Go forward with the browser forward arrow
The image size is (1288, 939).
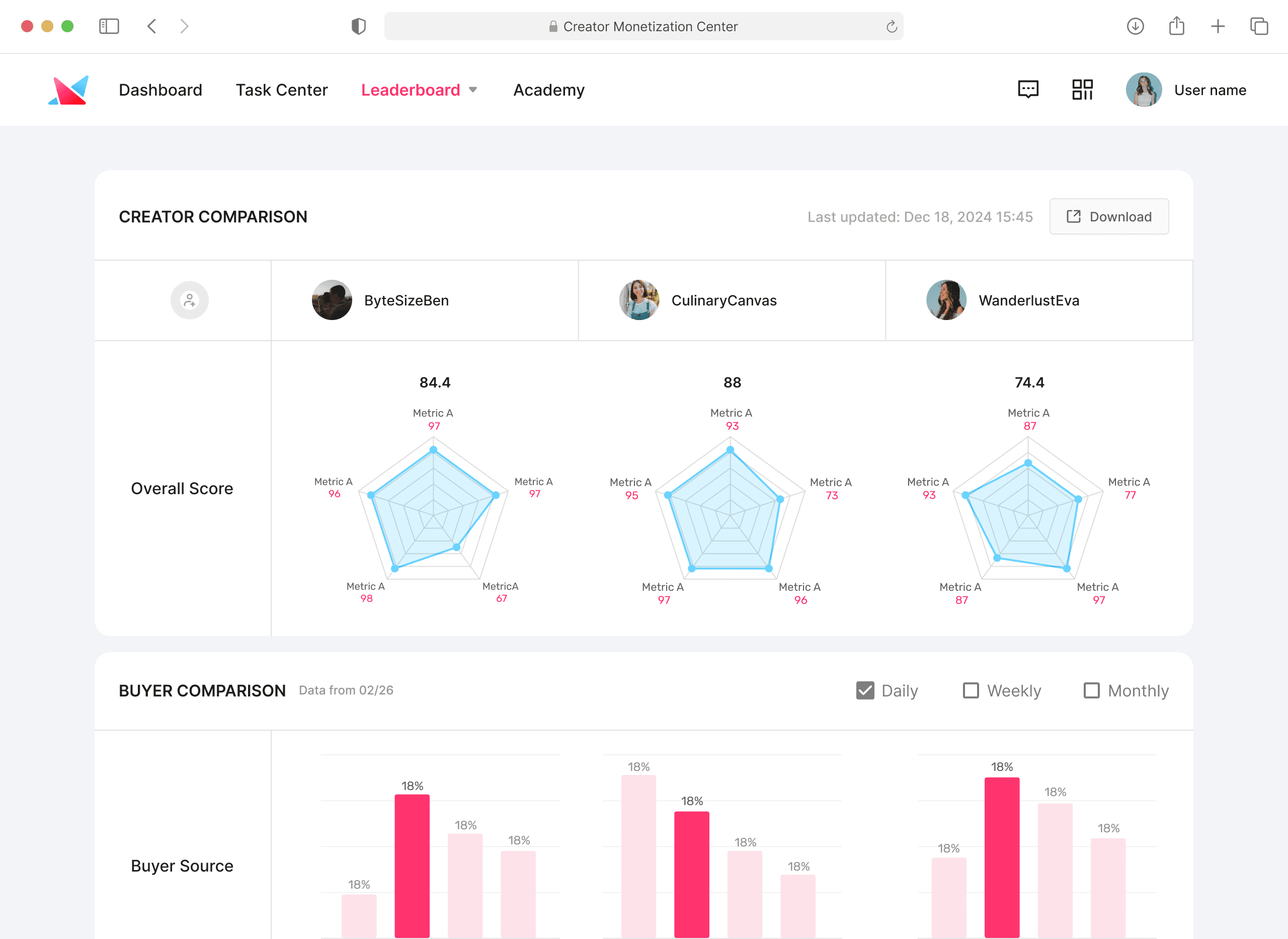(184, 26)
